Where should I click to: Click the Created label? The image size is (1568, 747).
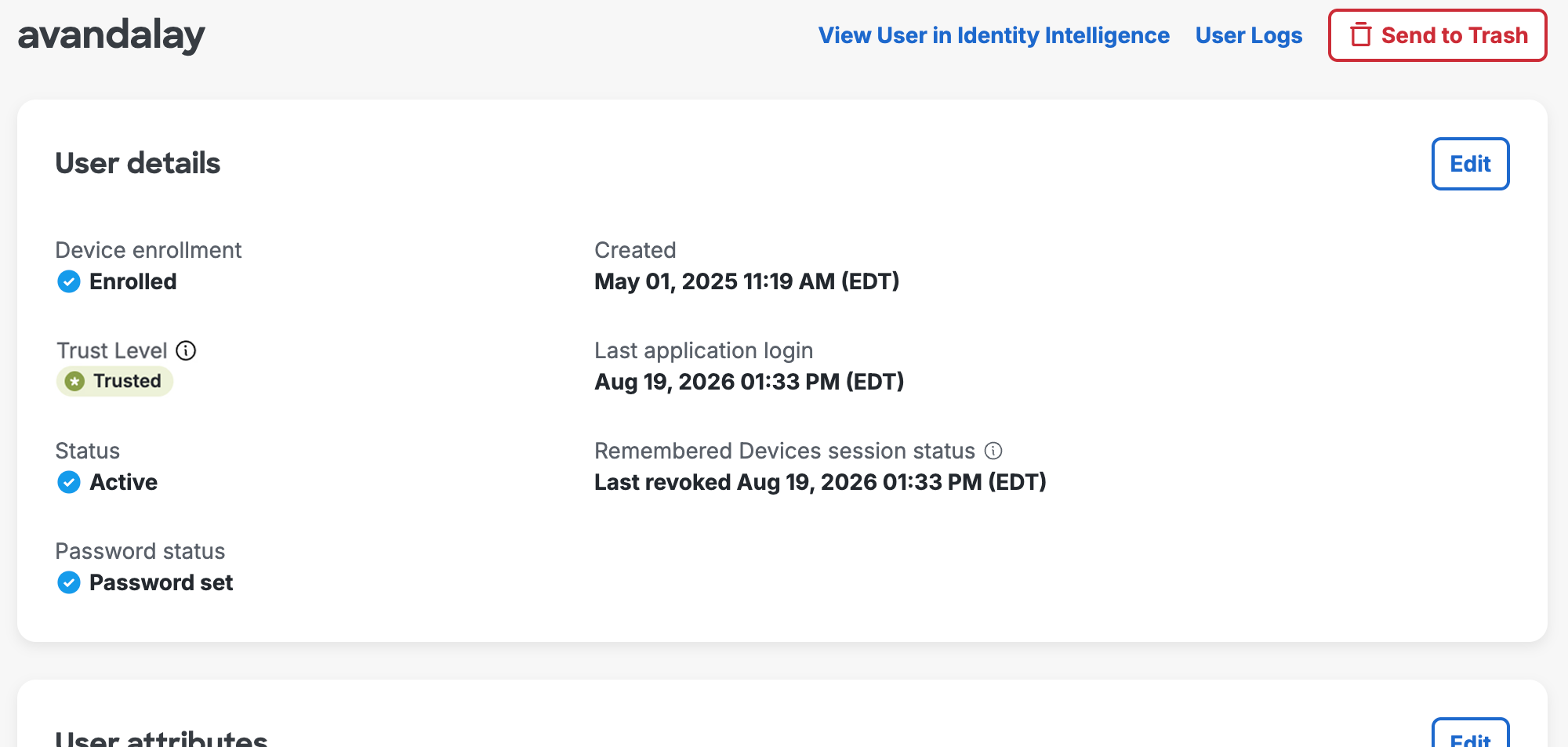(x=635, y=250)
